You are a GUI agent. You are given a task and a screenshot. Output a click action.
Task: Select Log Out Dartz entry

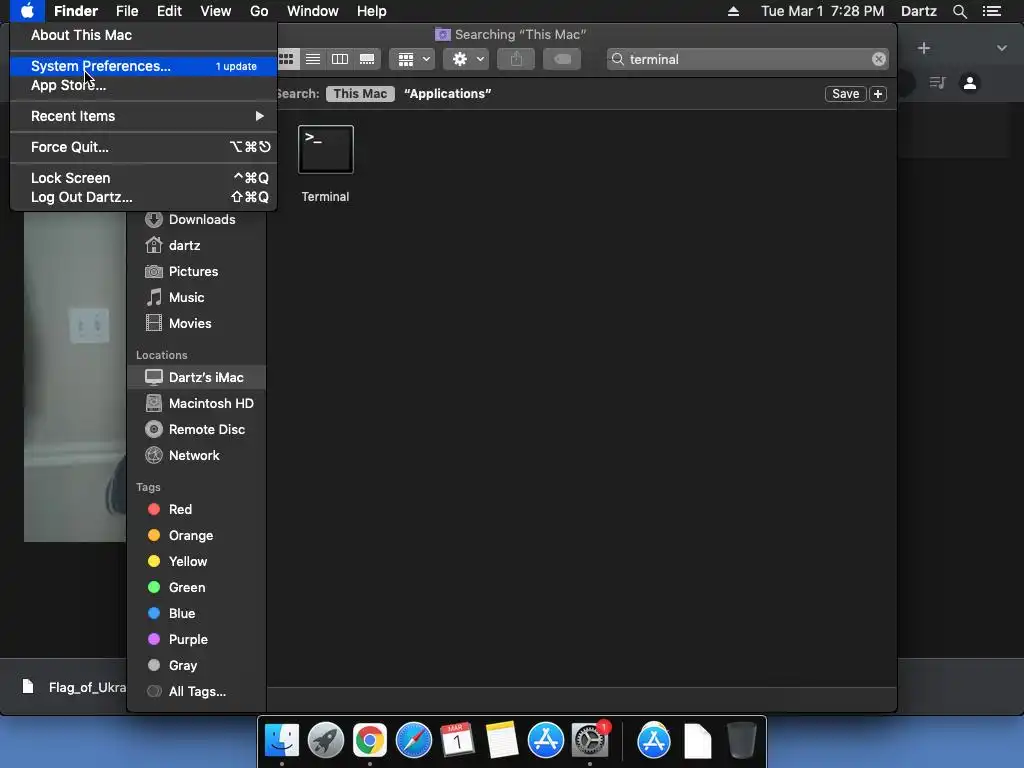pyautogui.click(x=144, y=197)
